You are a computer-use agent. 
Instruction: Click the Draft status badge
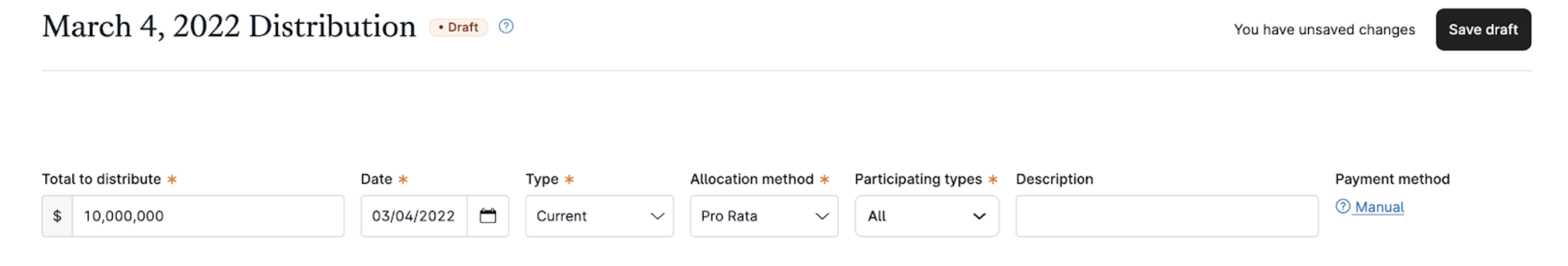pos(459,27)
